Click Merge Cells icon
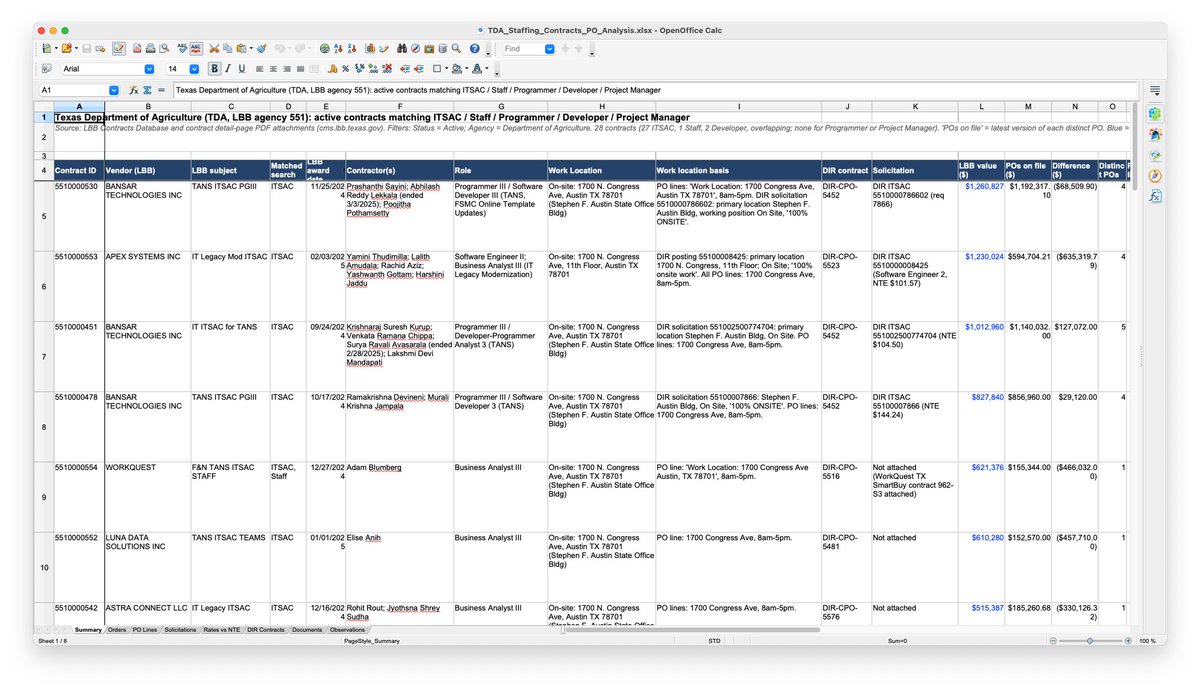Screen dimensions: 1200x689 pos(314,68)
